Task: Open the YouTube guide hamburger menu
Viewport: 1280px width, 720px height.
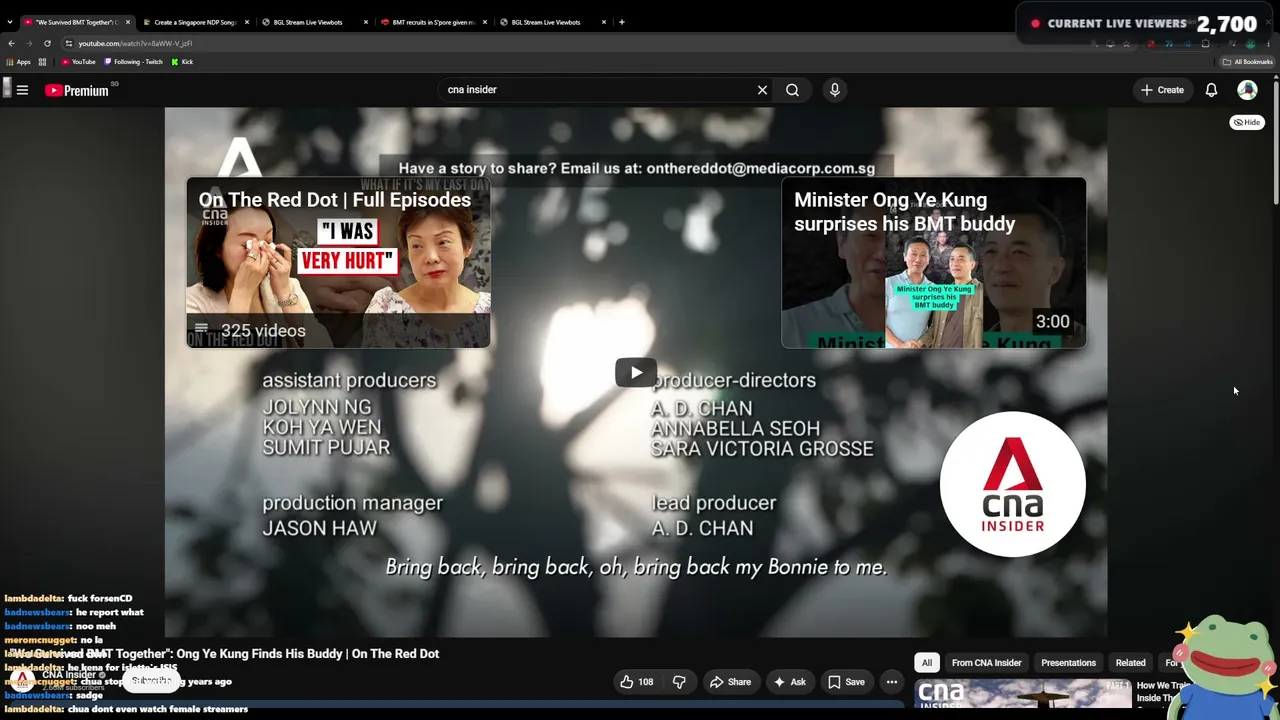Action: click(x=22, y=90)
